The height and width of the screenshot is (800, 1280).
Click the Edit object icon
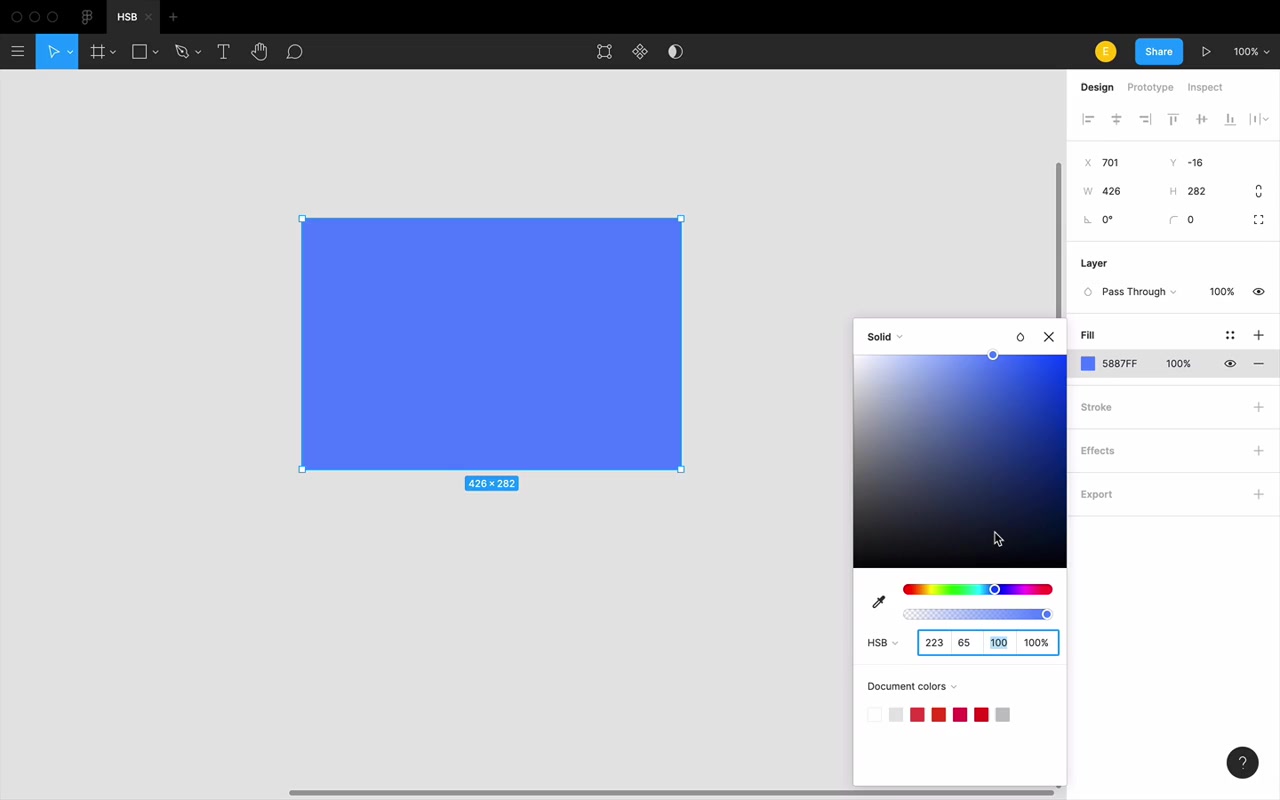click(604, 52)
